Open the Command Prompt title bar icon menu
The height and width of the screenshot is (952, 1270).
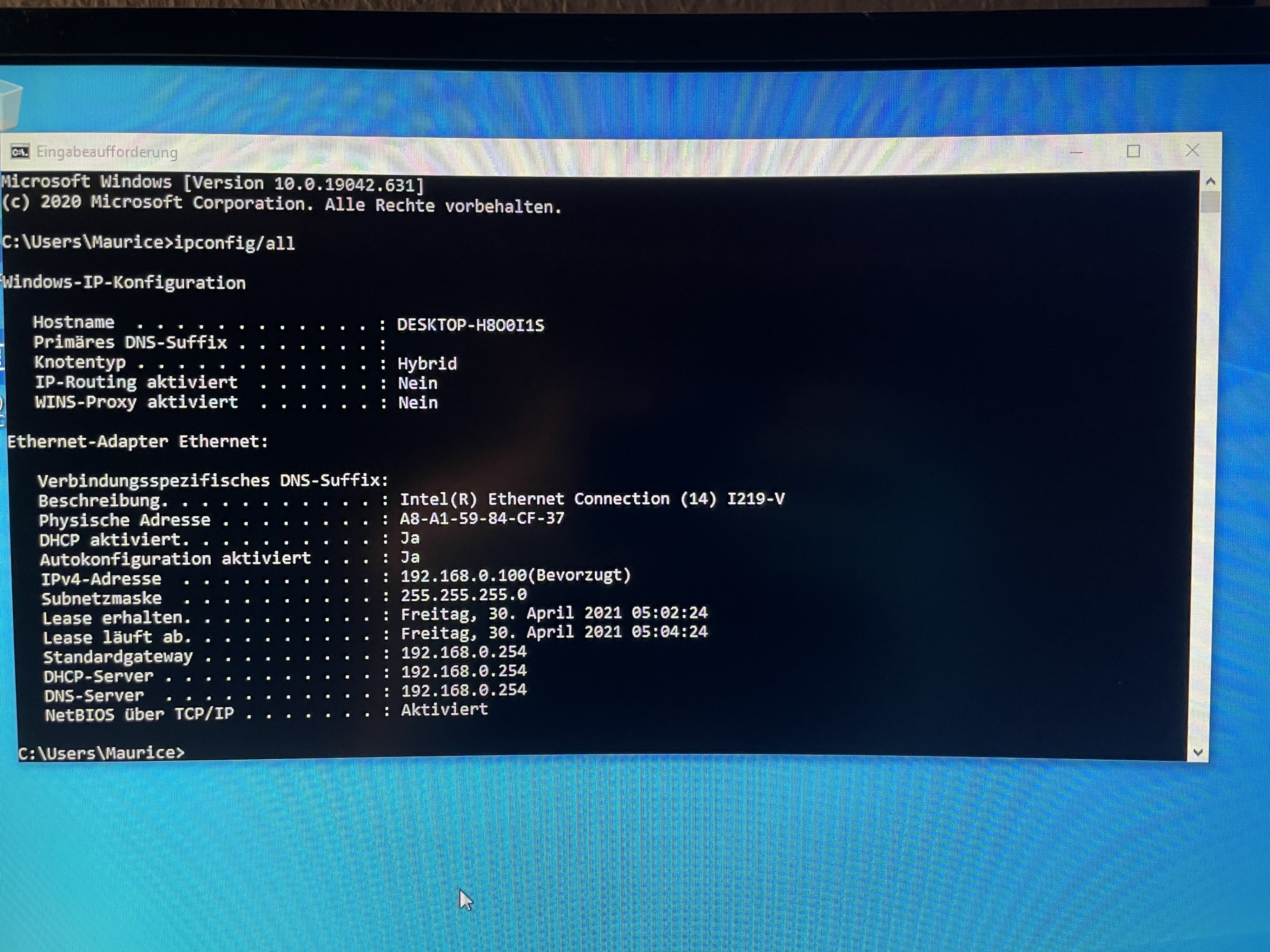(x=20, y=151)
